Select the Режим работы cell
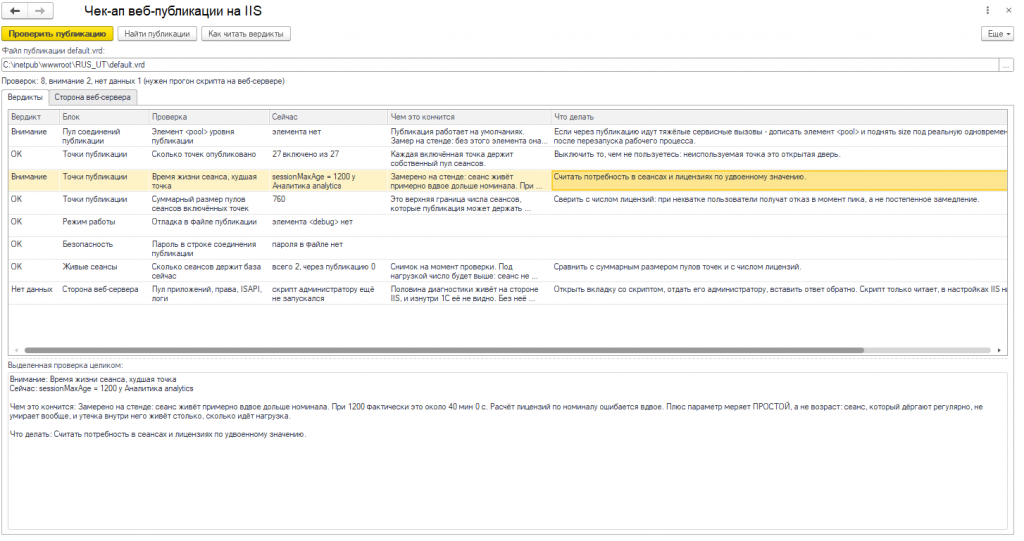 coord(104,225)
